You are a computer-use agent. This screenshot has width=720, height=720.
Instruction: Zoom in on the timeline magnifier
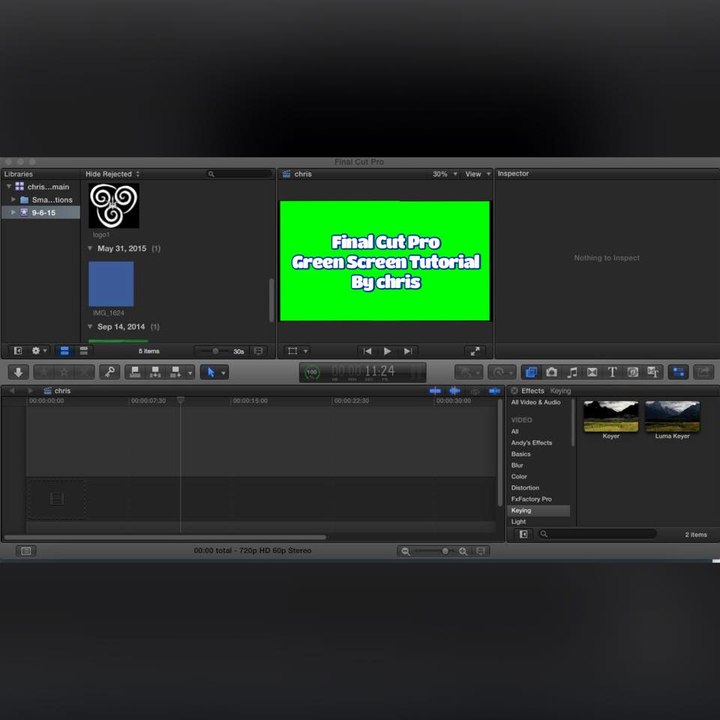(x=463, y=551)
